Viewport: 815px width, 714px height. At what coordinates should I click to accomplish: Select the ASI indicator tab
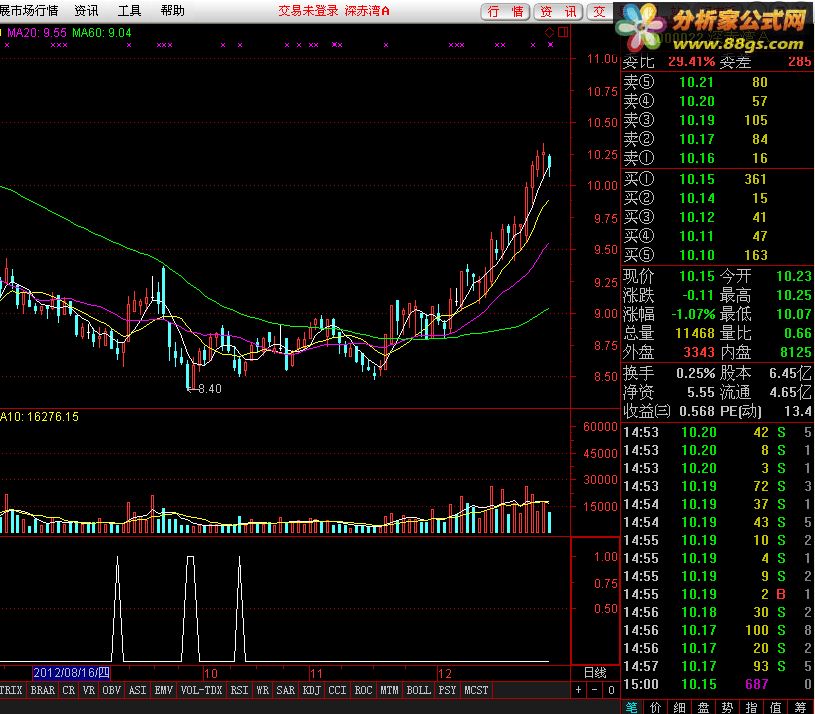click(137, 690)
